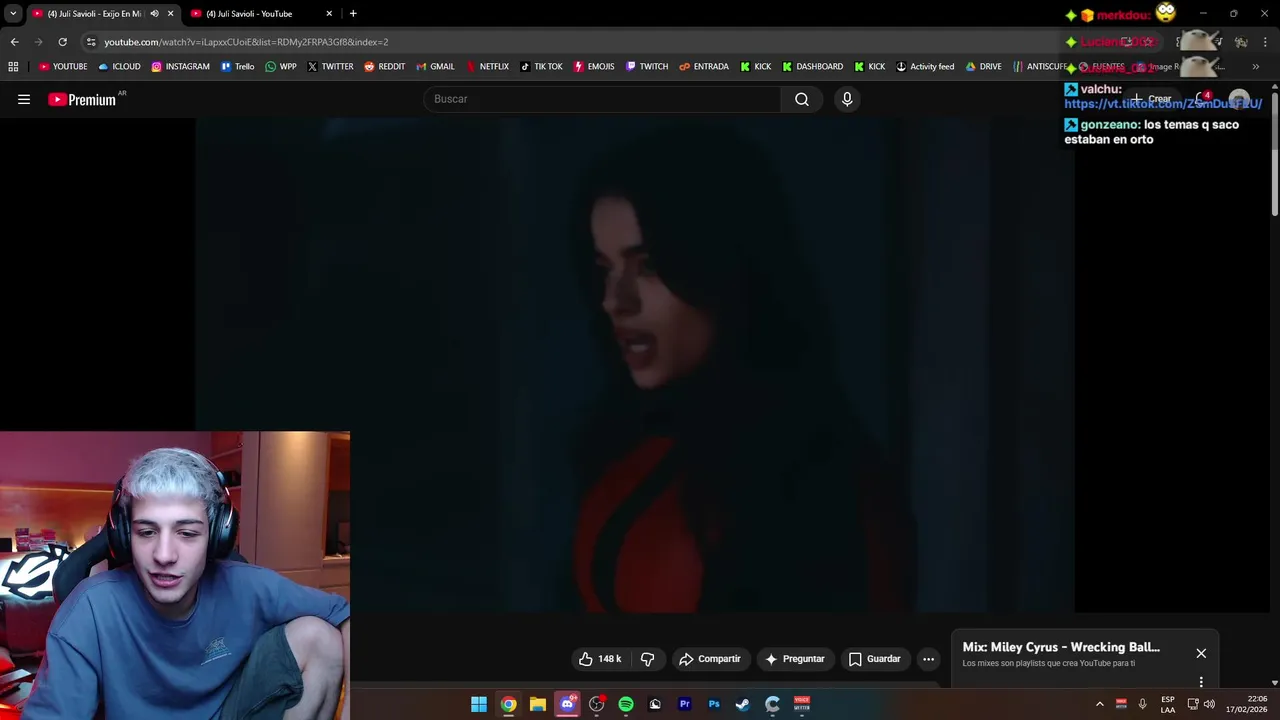Viewport: 1280px width, 720px height.
Task: Open Discord from the taskbar
Action: [567, 704]
